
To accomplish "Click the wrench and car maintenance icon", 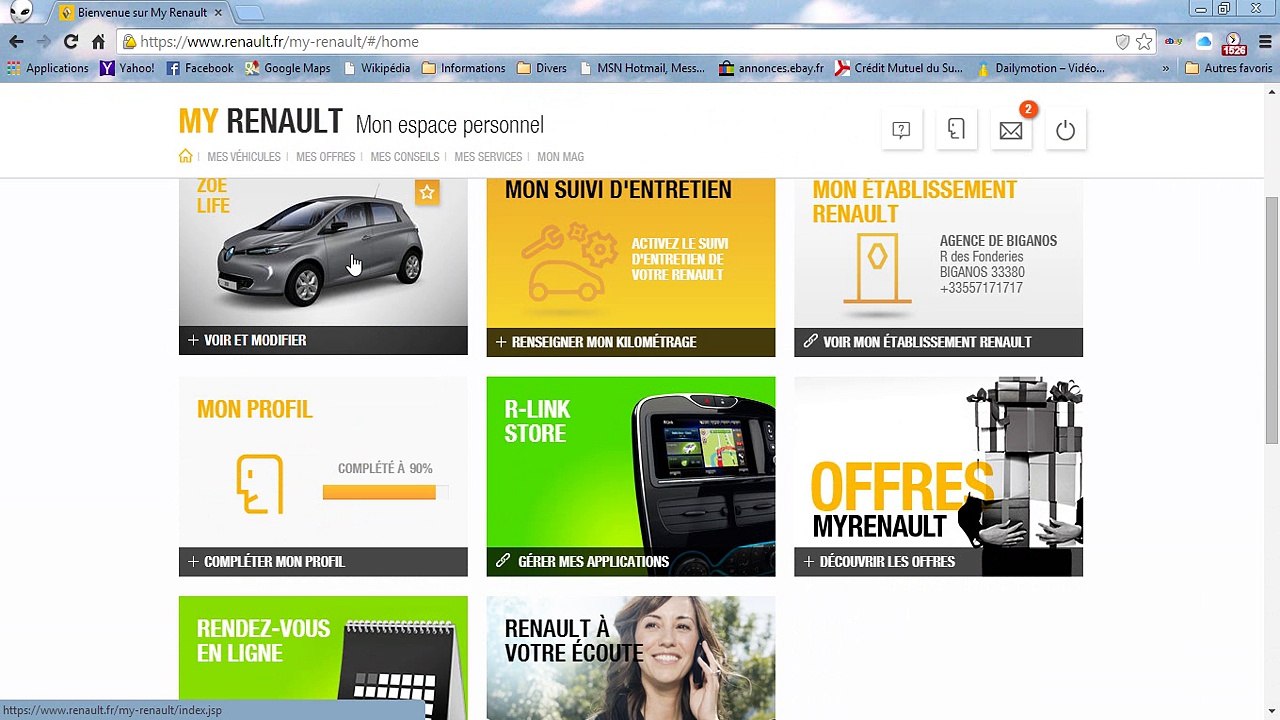I will coord(569,262).
